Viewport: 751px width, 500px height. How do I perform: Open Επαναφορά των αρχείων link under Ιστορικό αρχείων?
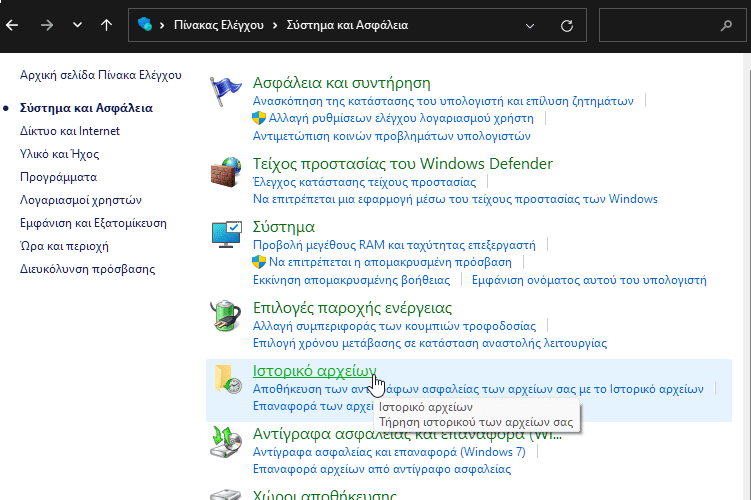[313, 406]
